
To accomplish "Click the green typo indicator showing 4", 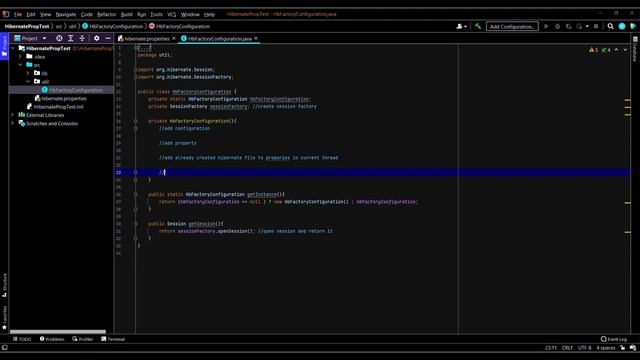I will 606,50.
